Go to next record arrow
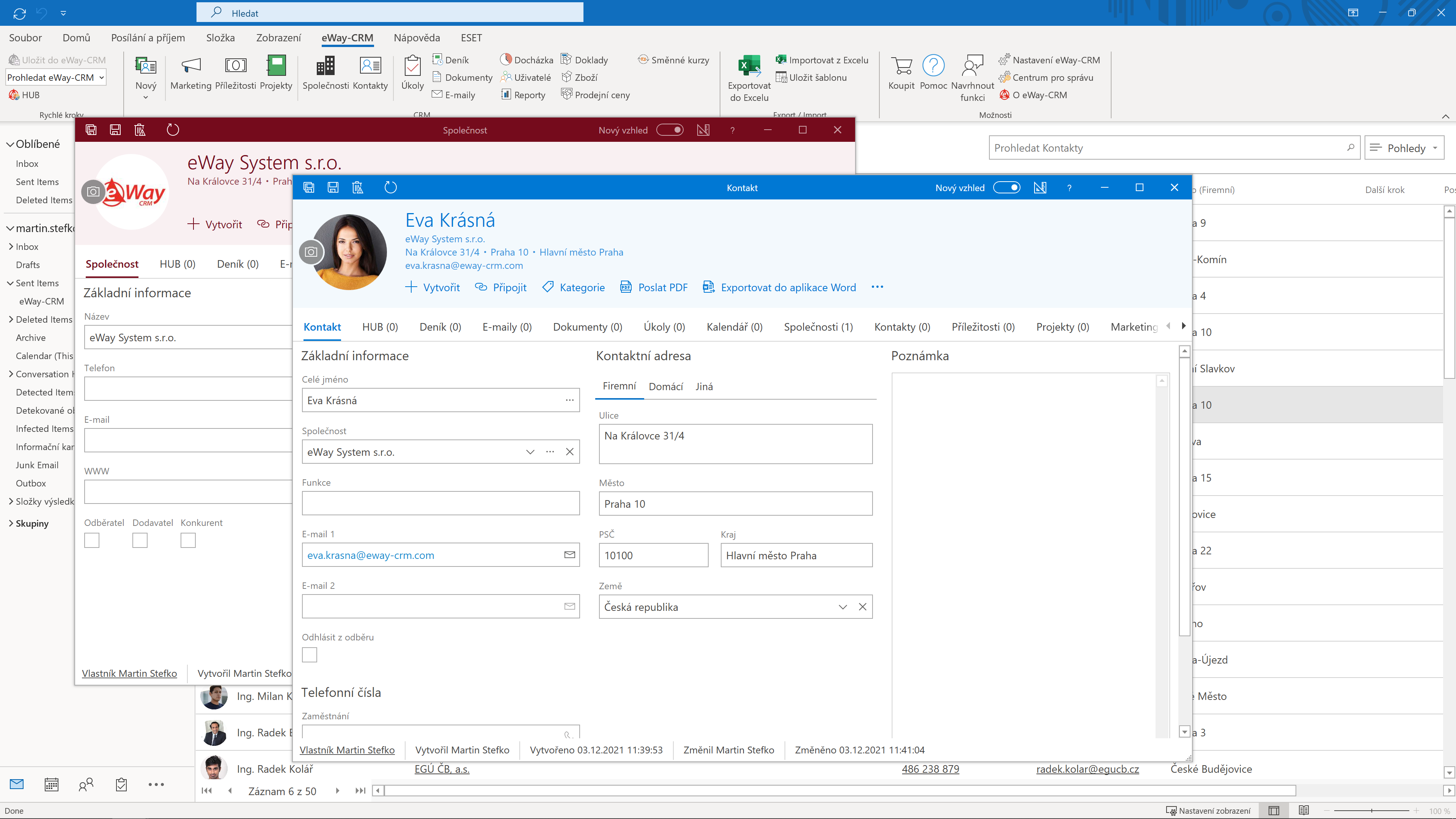Screen dimensions: 1456x819 pyautogui.click(x=337, y=790)
